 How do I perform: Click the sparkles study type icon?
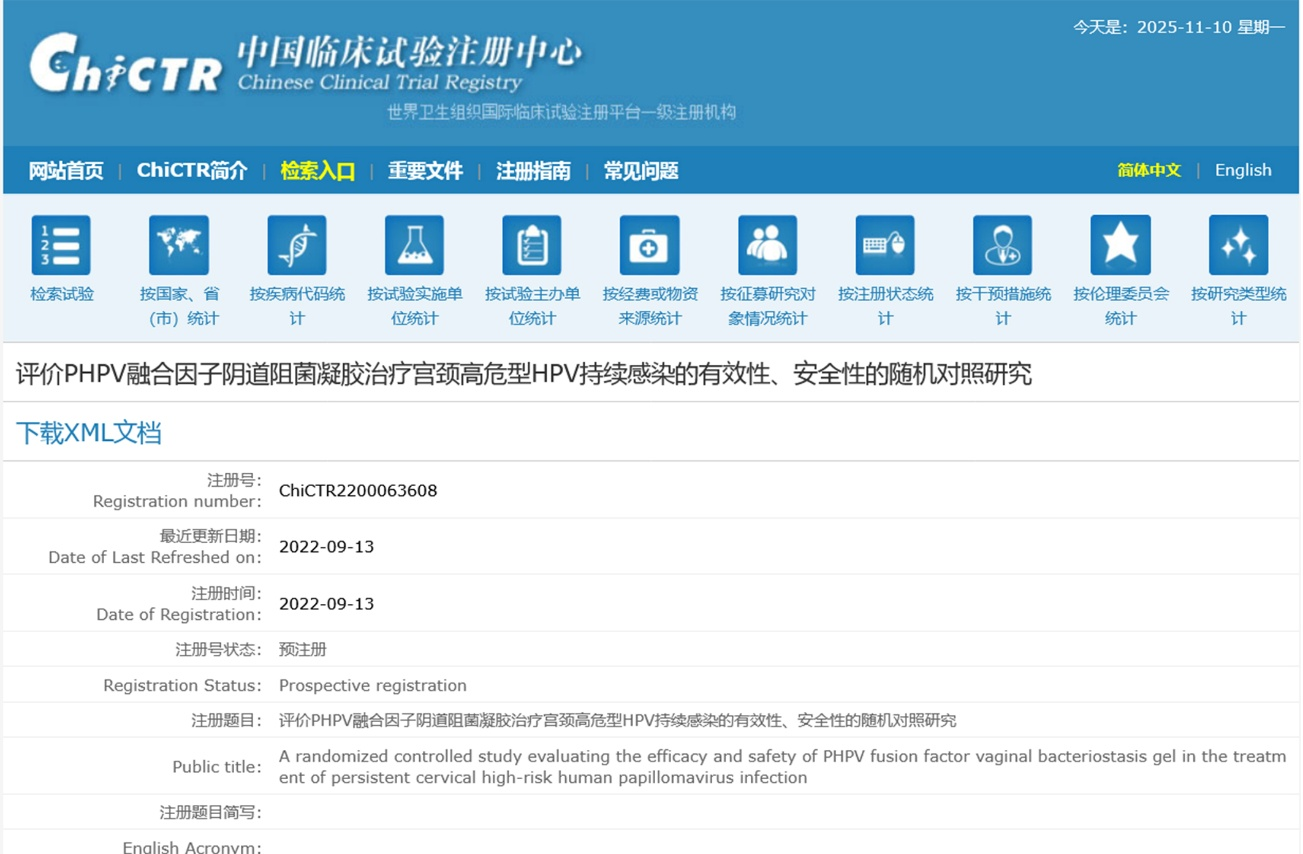[1238, 245]
